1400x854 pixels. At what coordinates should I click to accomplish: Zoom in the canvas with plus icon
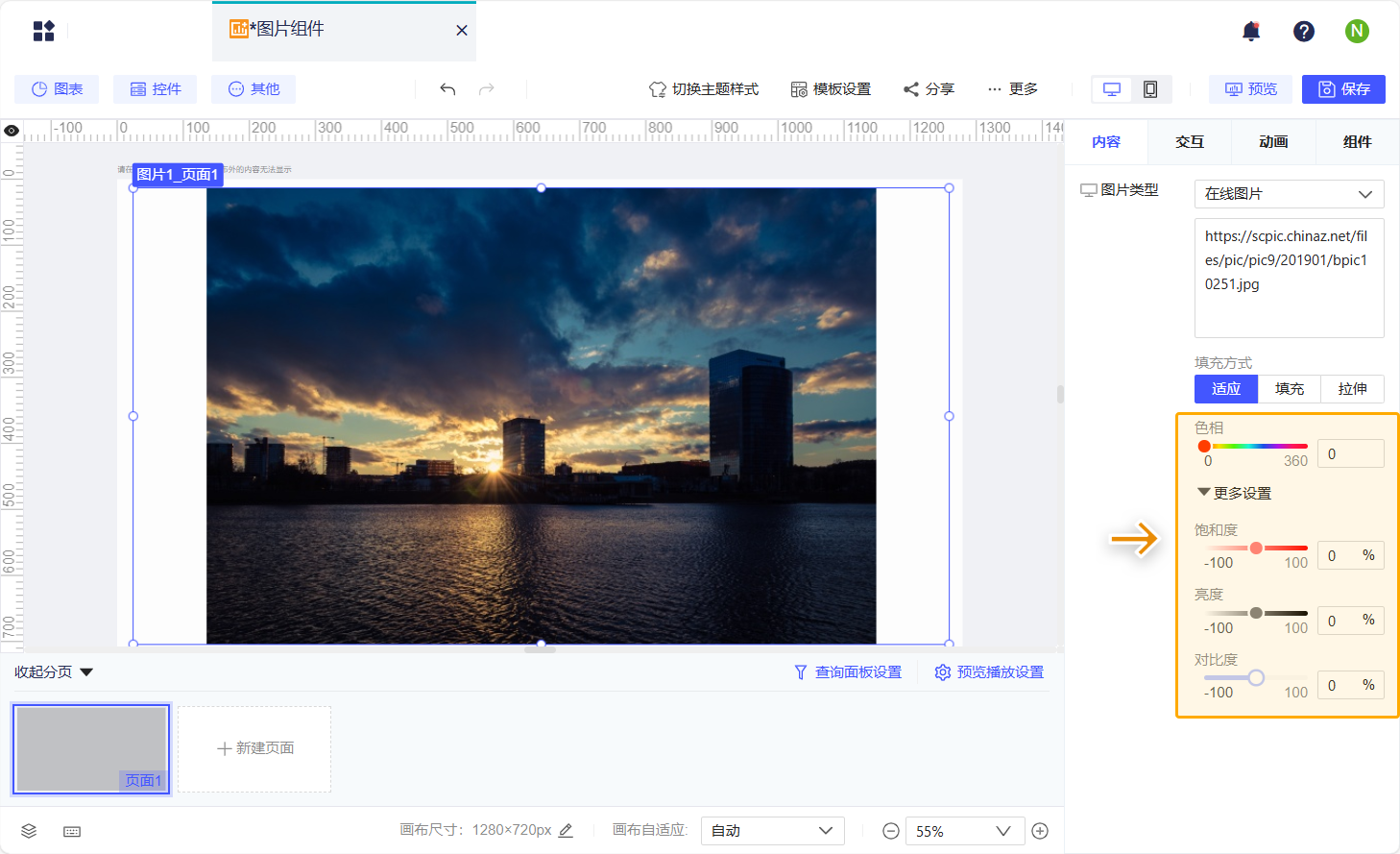point(1040,831)
